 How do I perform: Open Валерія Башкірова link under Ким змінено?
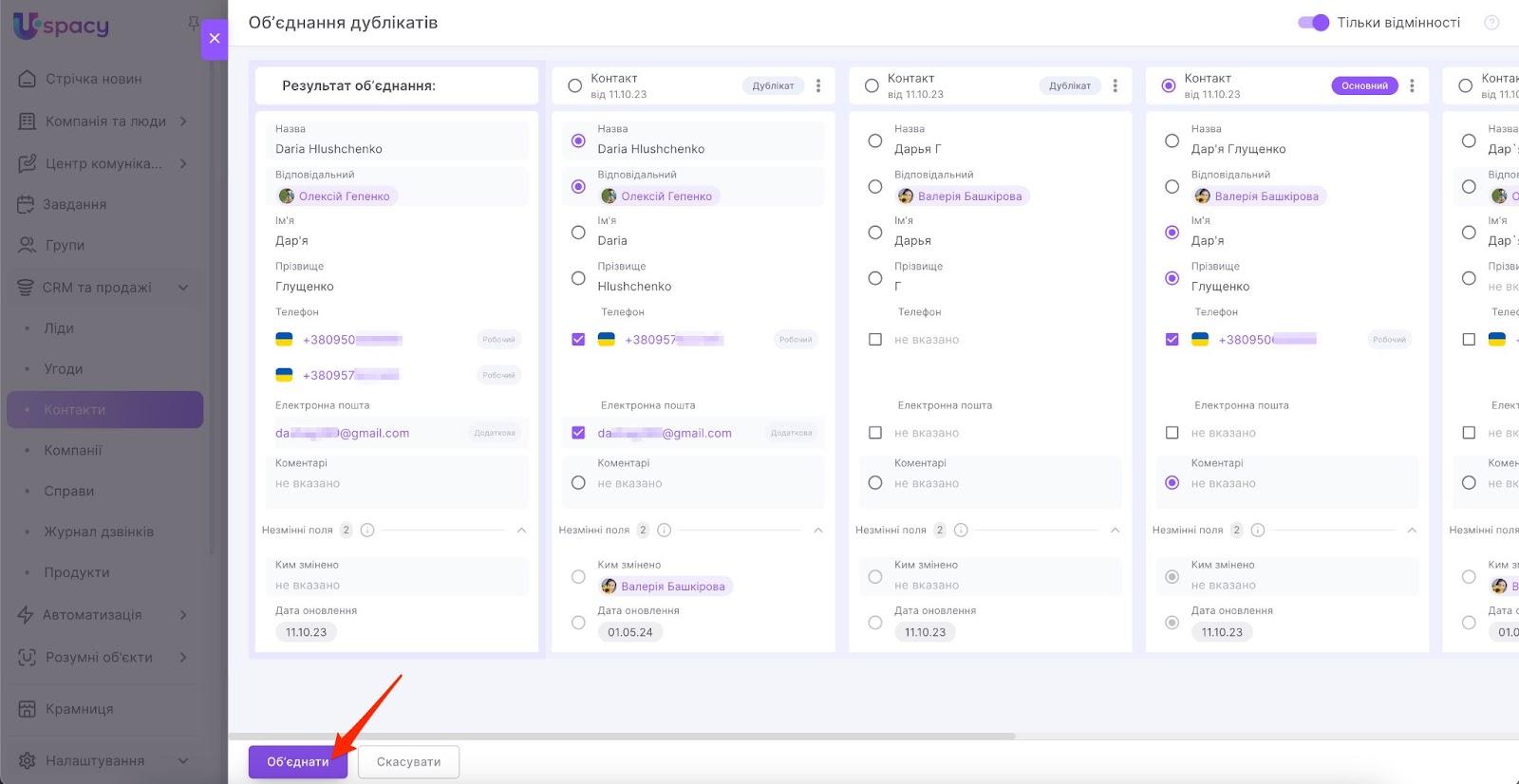tap(665, 587)
